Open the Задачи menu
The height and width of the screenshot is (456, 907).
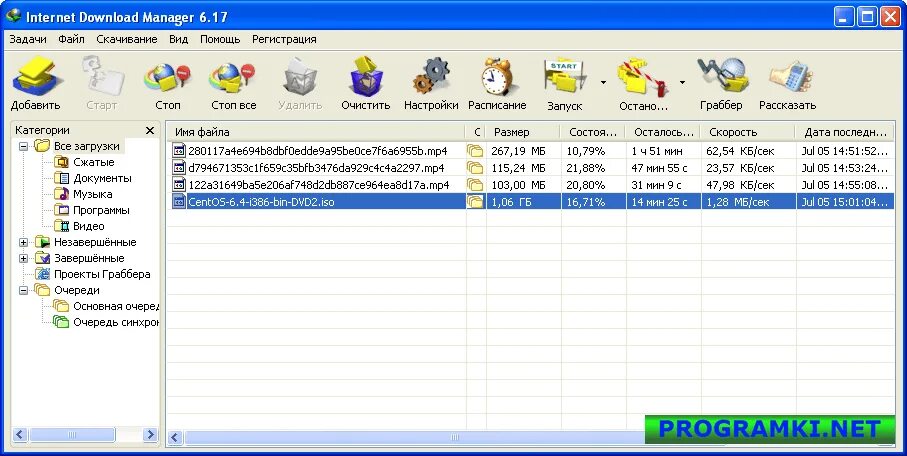click(x=28, y=39)
